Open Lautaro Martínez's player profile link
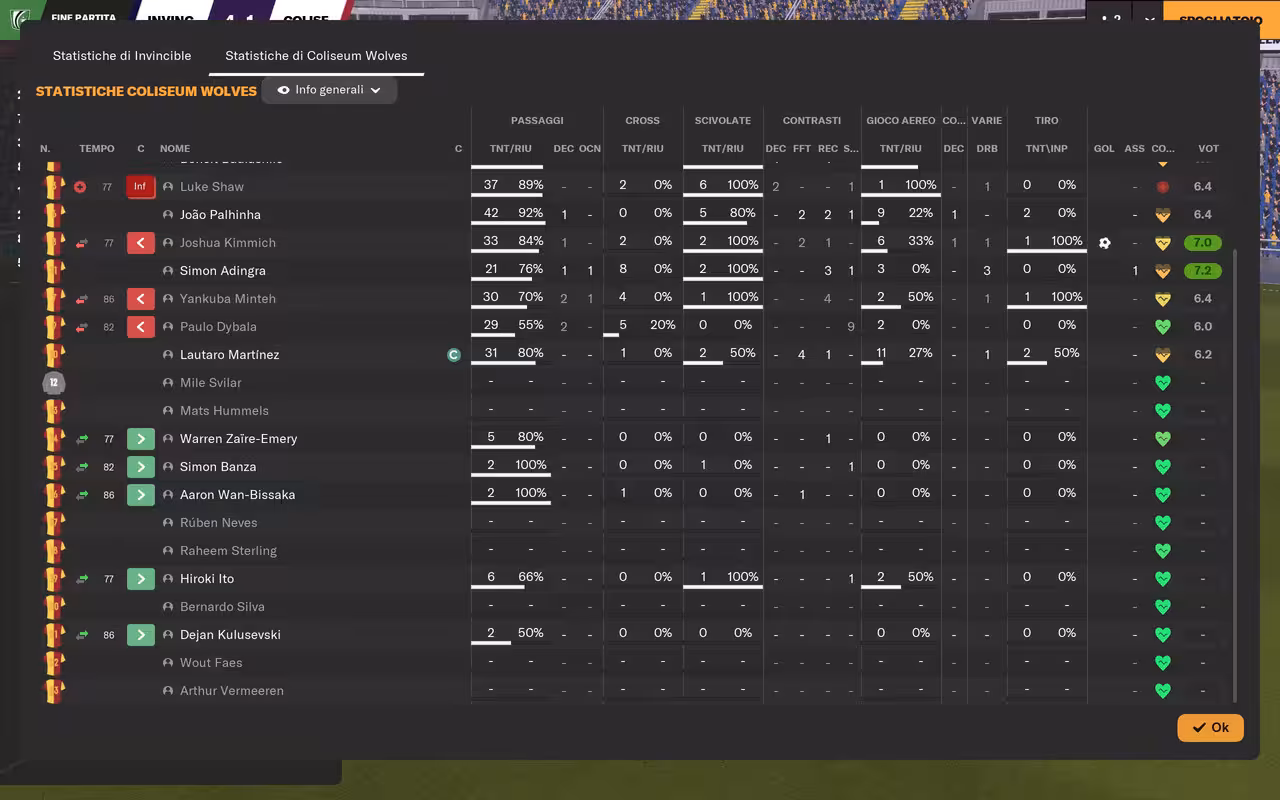Screen dimensions: 1280x800 (x=230, y=355)
